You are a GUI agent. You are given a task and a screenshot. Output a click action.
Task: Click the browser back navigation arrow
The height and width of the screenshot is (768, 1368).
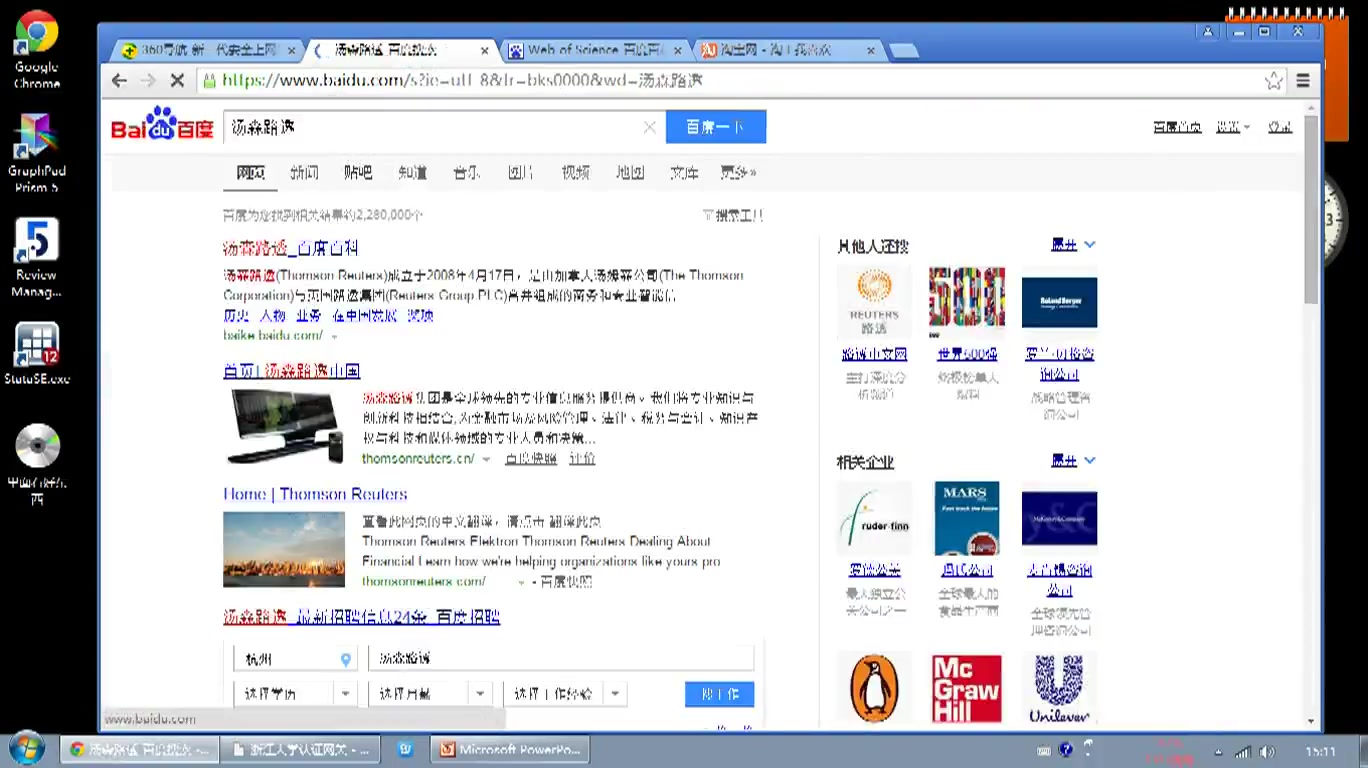119,81
